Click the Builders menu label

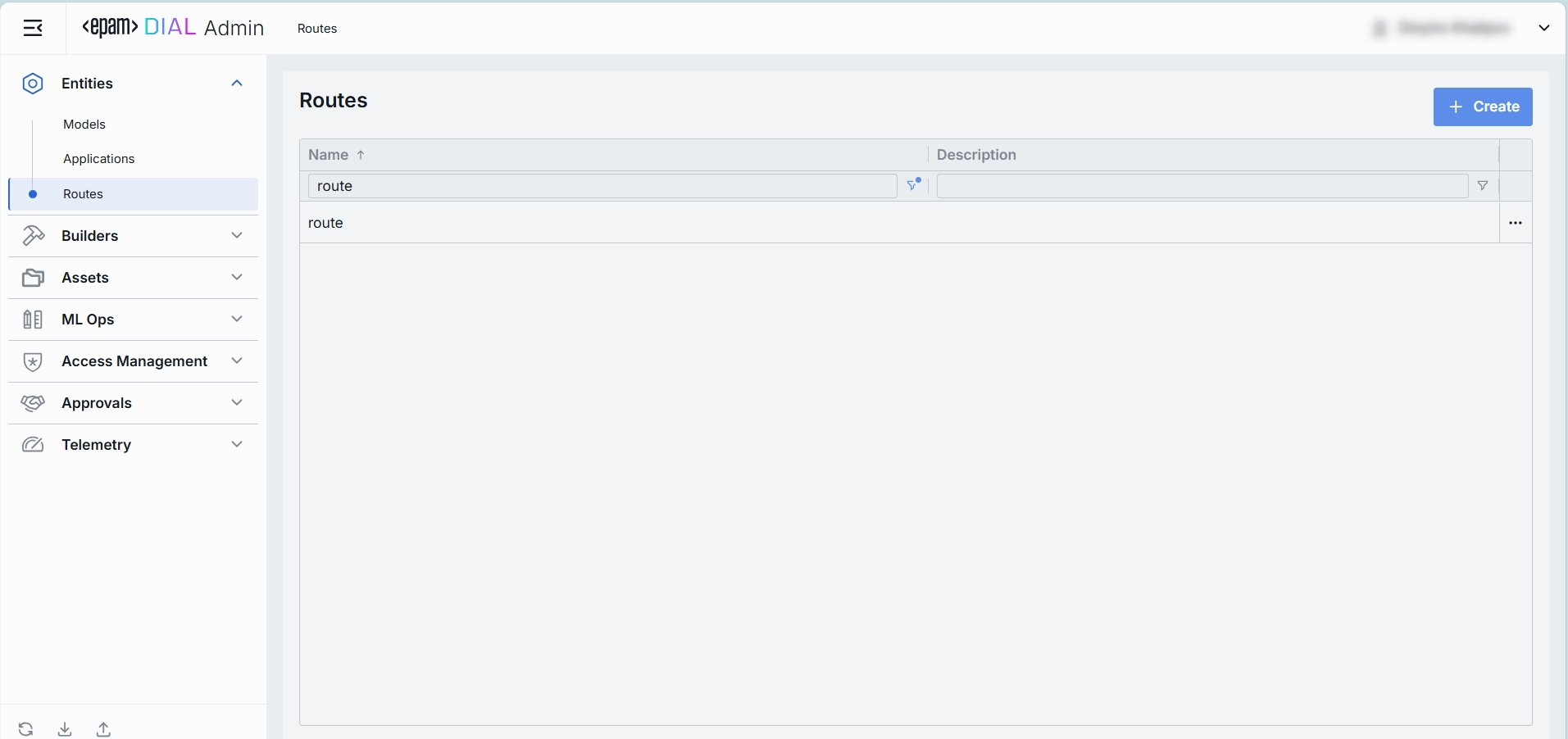90,236
